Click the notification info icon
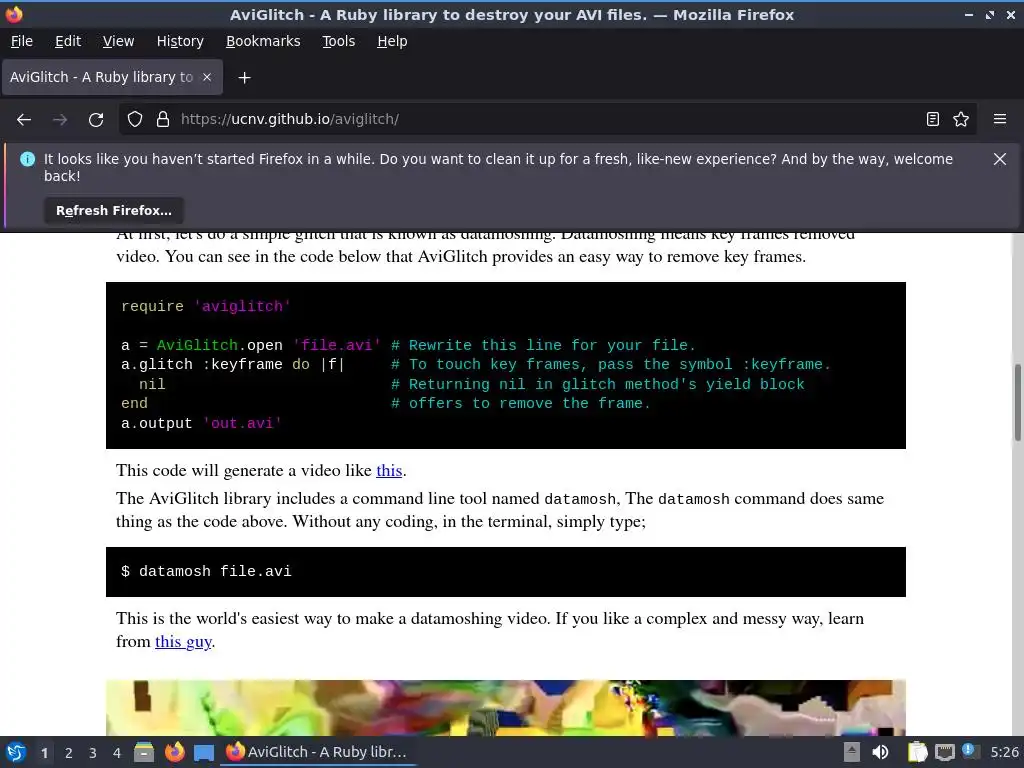The height and width of the screenshot is (768, 1024). coord(27,159)
